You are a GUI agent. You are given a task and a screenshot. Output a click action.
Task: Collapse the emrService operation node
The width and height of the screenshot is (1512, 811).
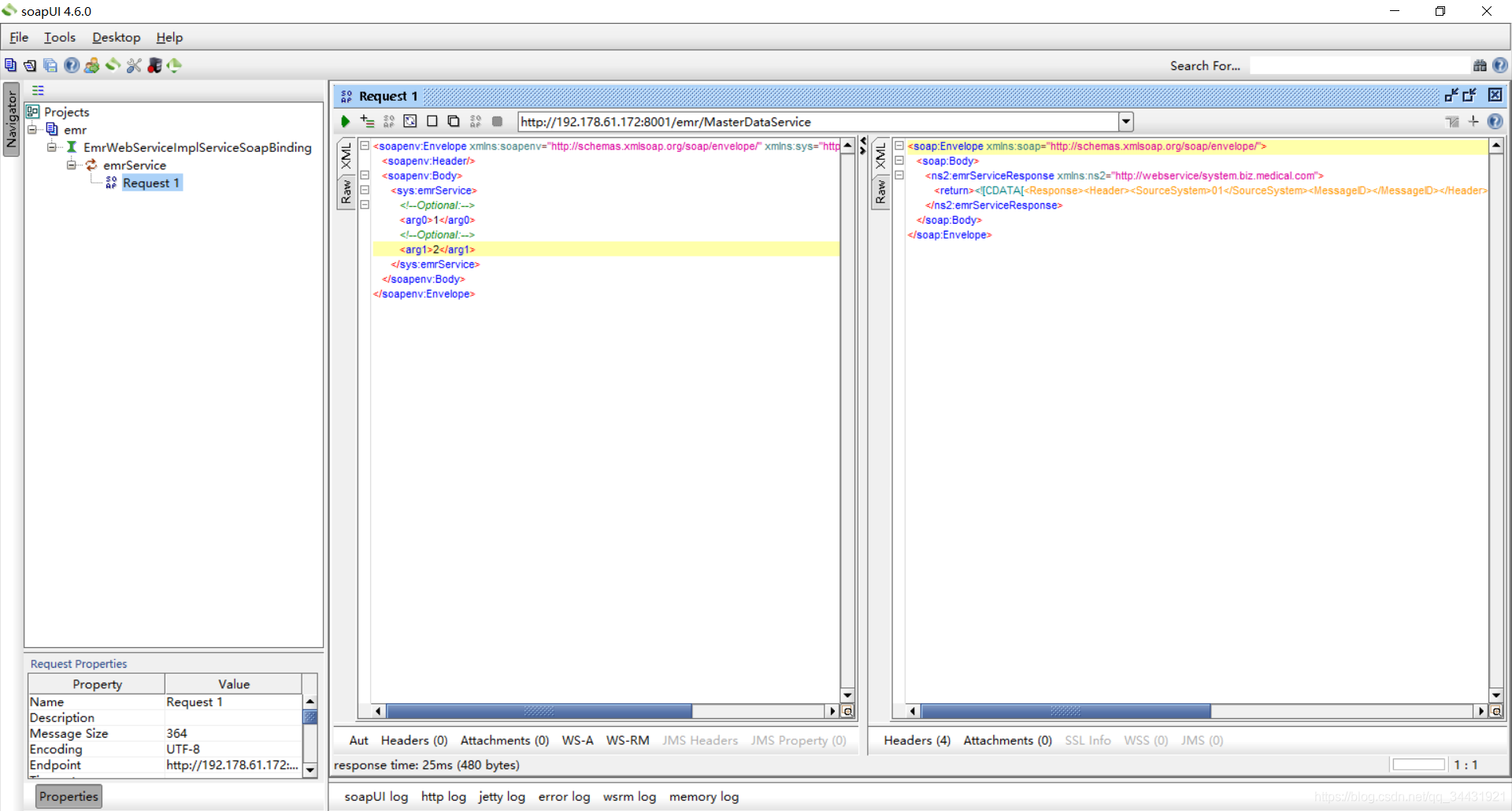pos(71,165)
